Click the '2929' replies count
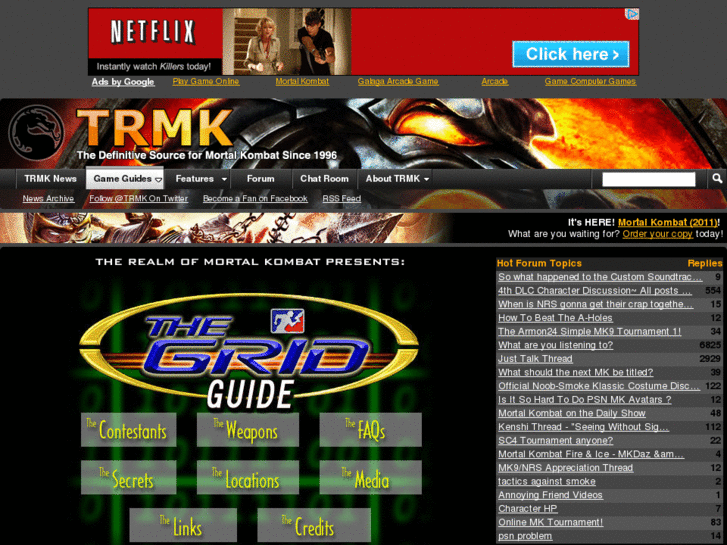Screen dimensions: 727x545 tap(710, 359)
